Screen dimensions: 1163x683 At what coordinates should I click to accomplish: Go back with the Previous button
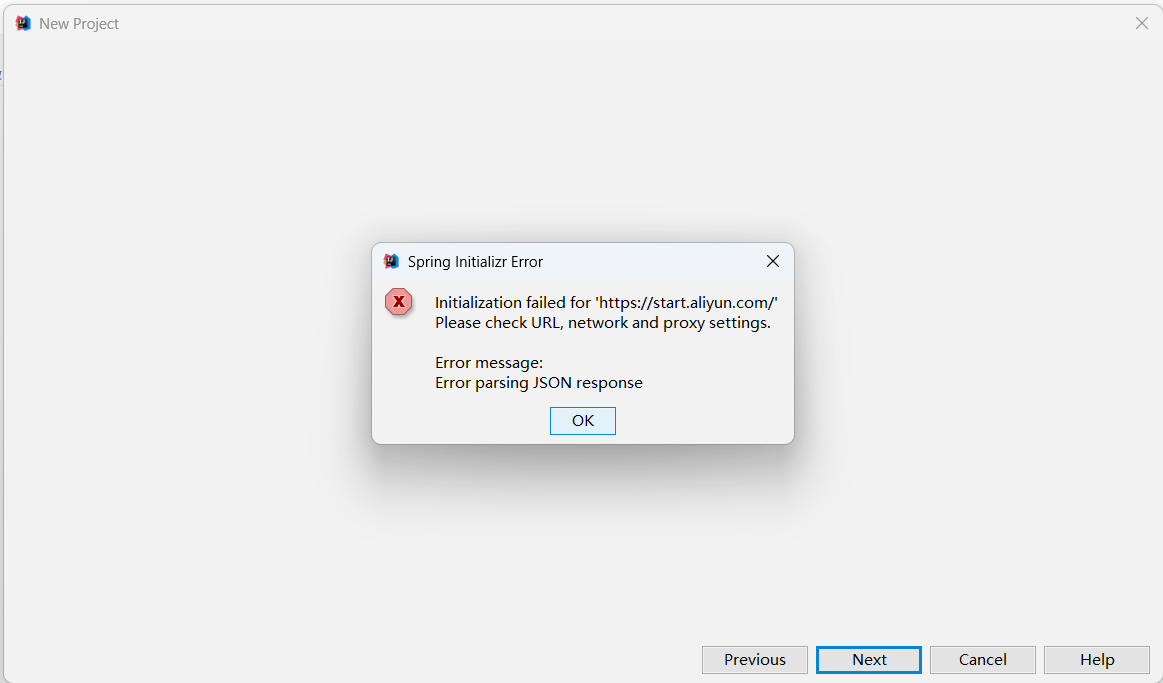(754, 659)
